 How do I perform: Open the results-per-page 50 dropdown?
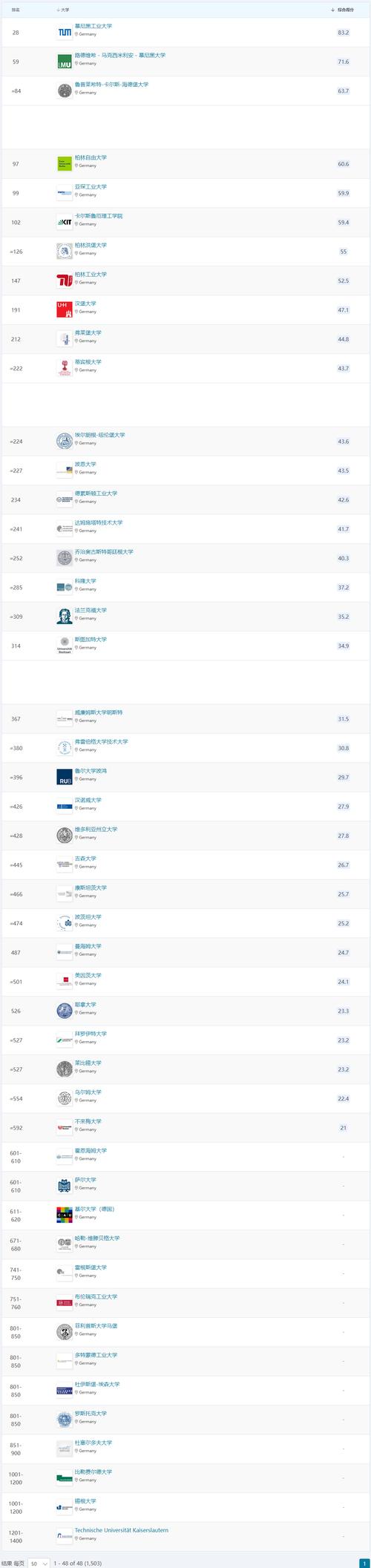(39, 1561)
